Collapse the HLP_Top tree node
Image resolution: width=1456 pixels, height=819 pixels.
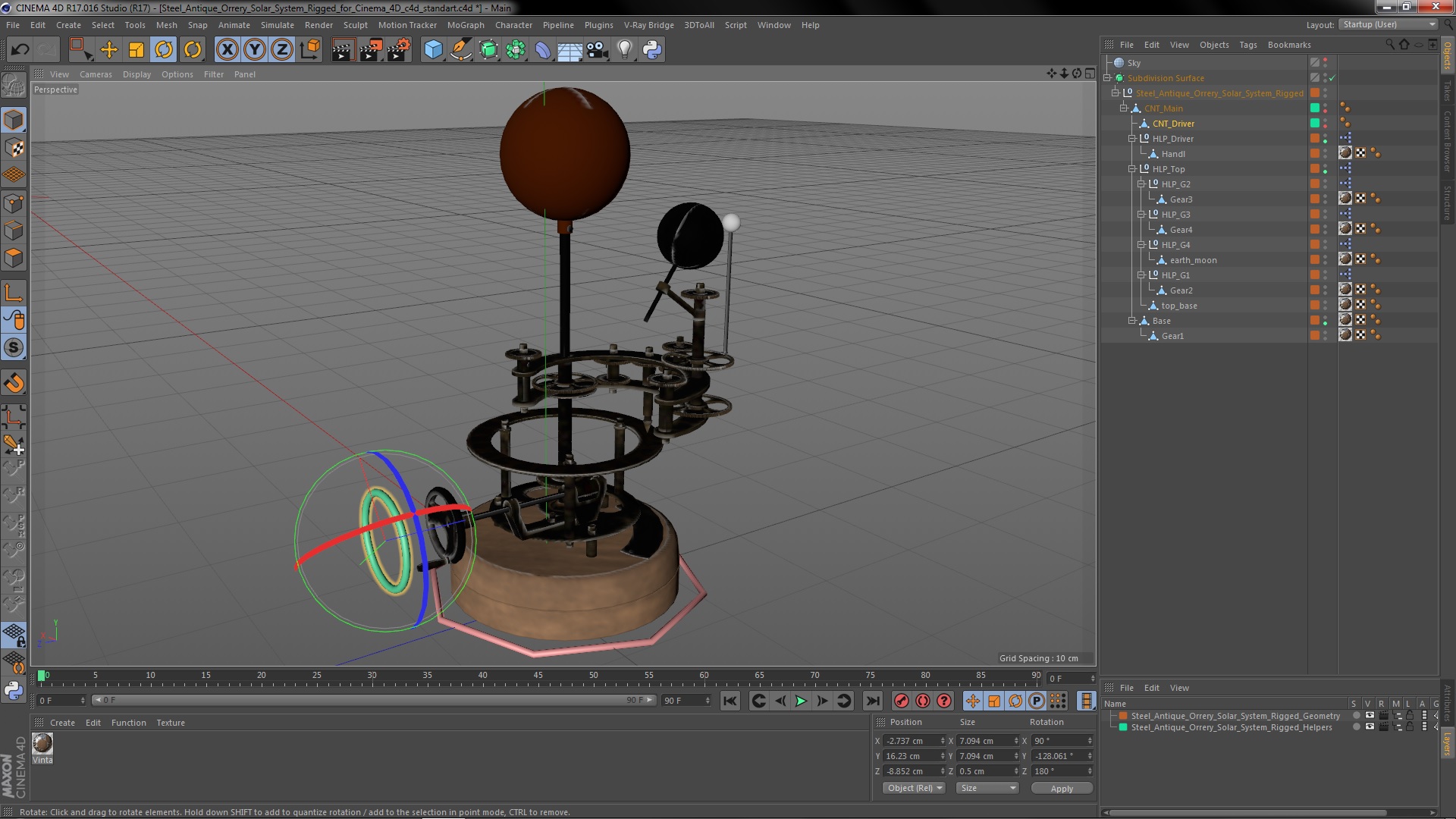[1132, 169]
